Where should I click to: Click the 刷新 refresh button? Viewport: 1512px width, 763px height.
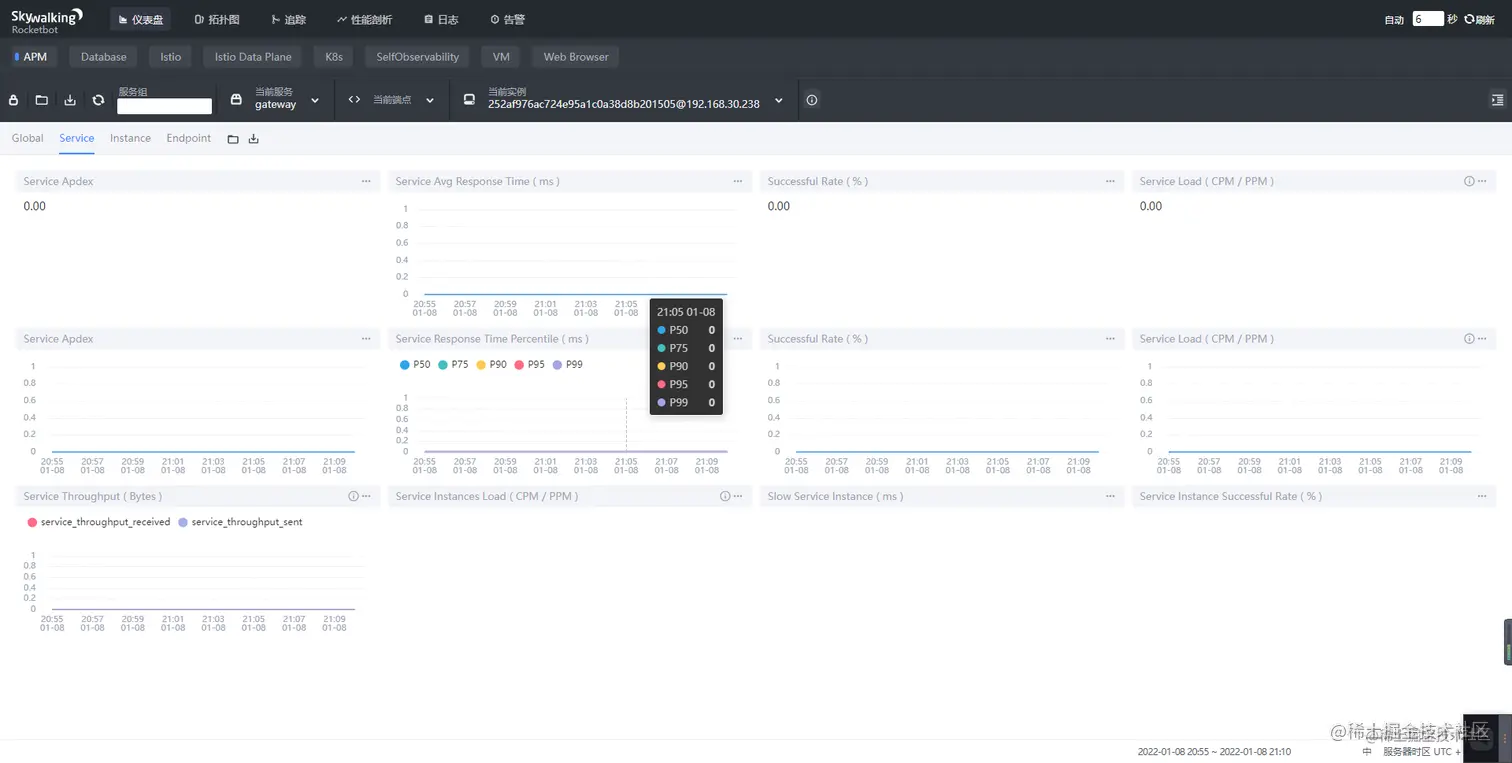pyautogui.click(x=1479, y=19)
